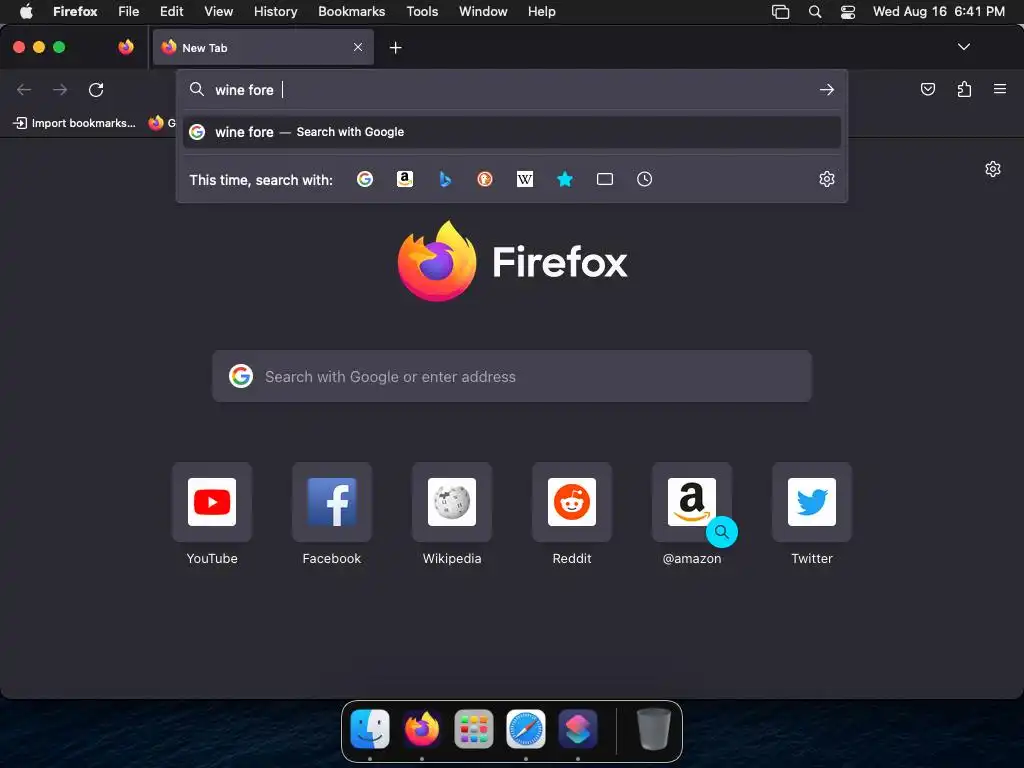Image resolution: width=1024 pixels, height=768 pixels.
Task: Go forward one page
Action: point(60,89)
